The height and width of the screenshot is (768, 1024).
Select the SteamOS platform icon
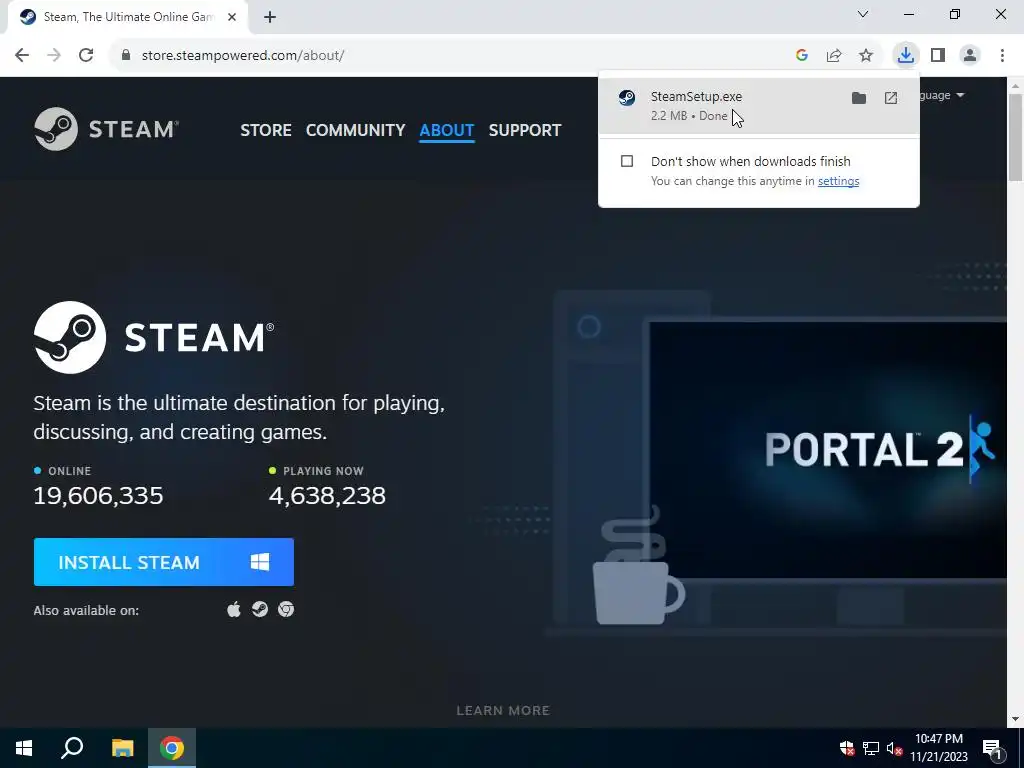click(260, 610)
